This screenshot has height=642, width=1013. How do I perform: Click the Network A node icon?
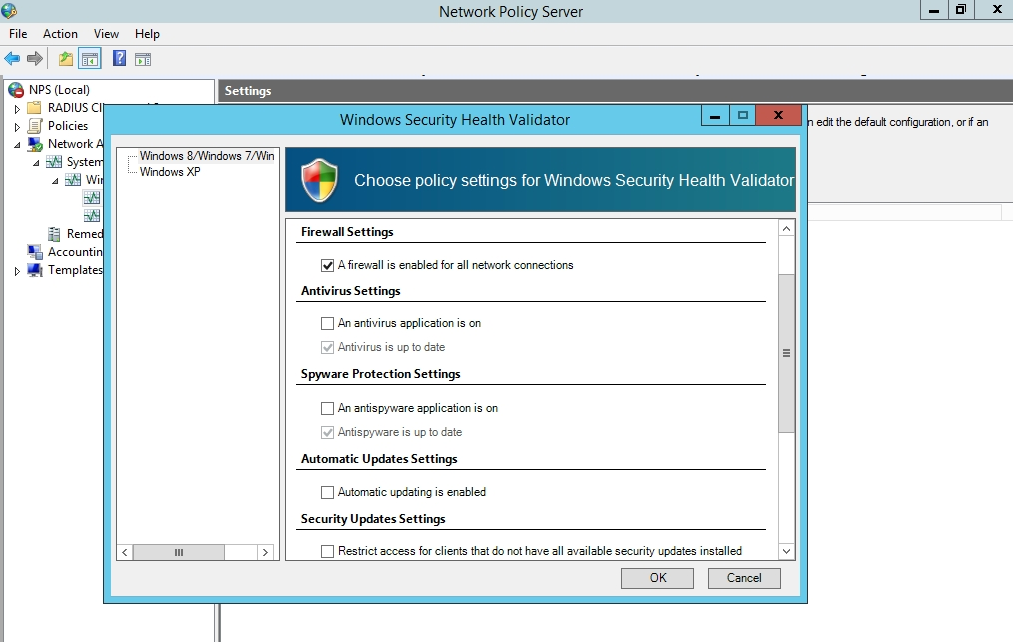pos(35,144)
